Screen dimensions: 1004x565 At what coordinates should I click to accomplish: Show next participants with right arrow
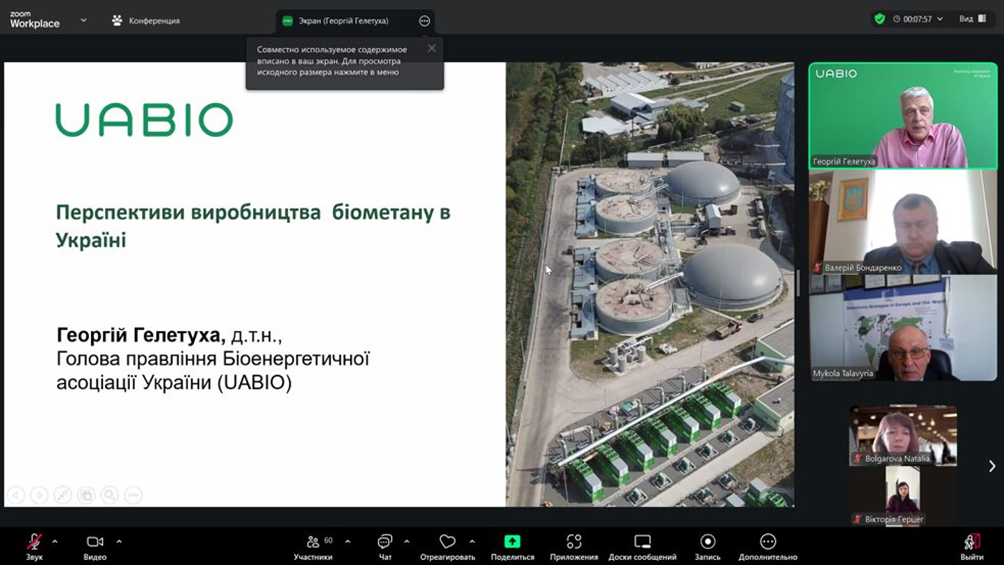991,466
